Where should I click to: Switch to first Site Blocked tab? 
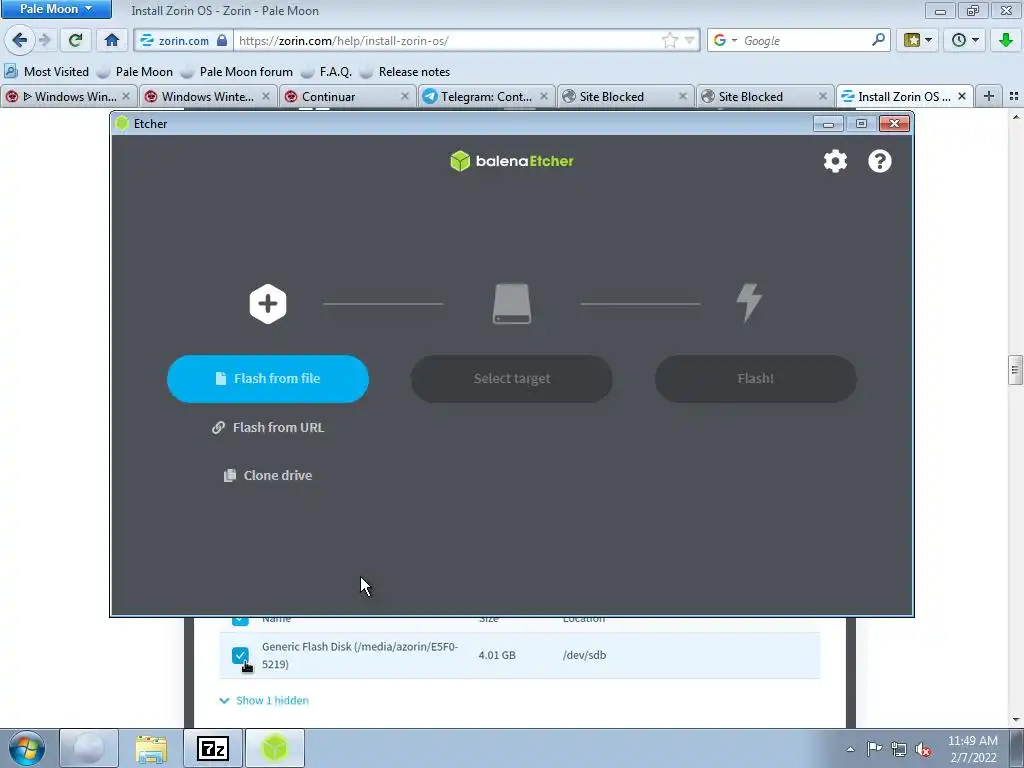[624, 97]
